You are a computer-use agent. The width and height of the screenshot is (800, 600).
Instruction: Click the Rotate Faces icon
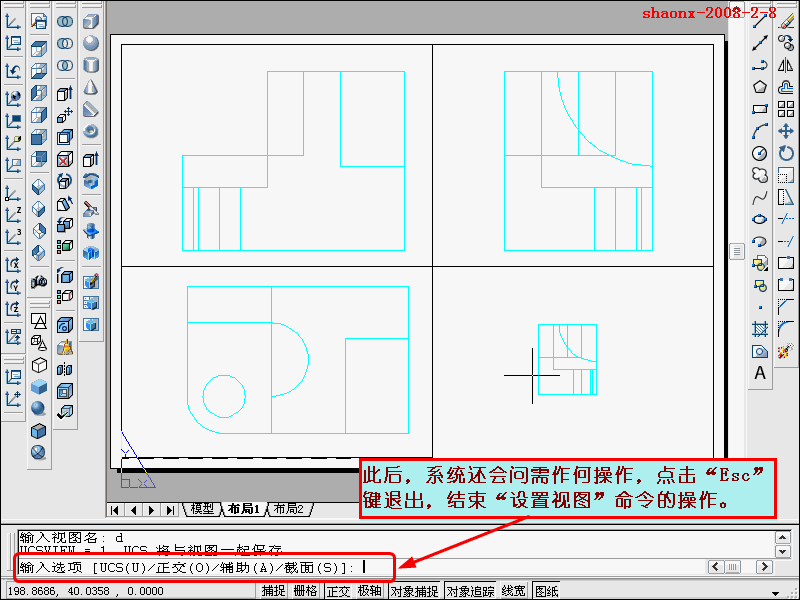65,182
